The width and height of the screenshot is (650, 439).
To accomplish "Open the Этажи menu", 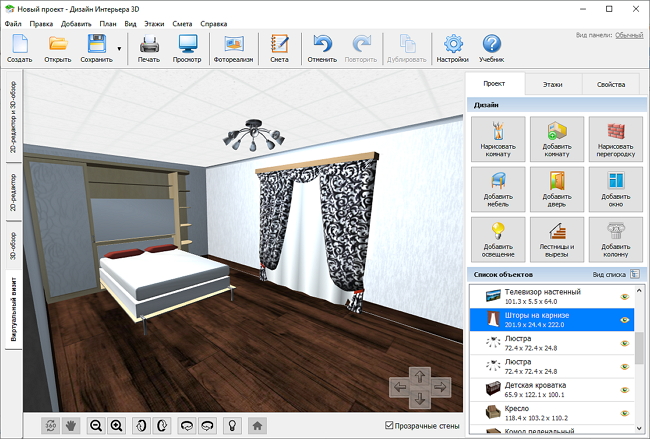I will click(x=154, y=24).
